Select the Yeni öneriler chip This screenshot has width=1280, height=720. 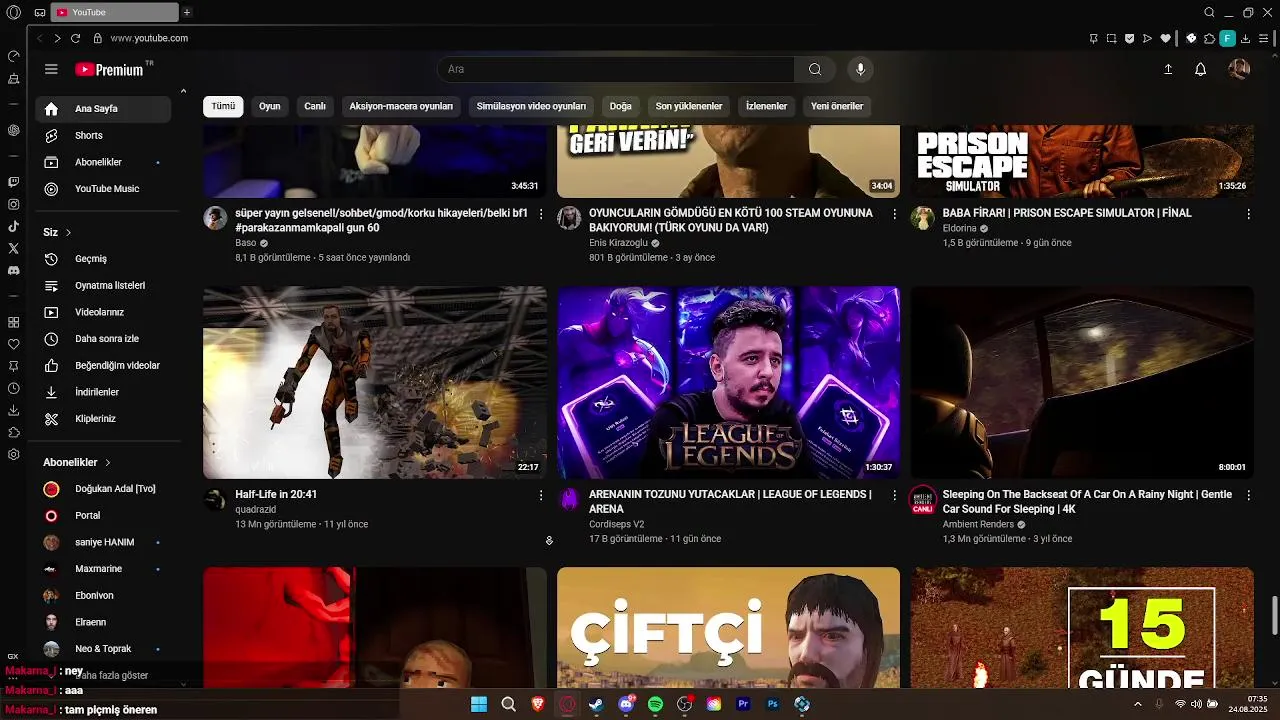coord(837,106)
